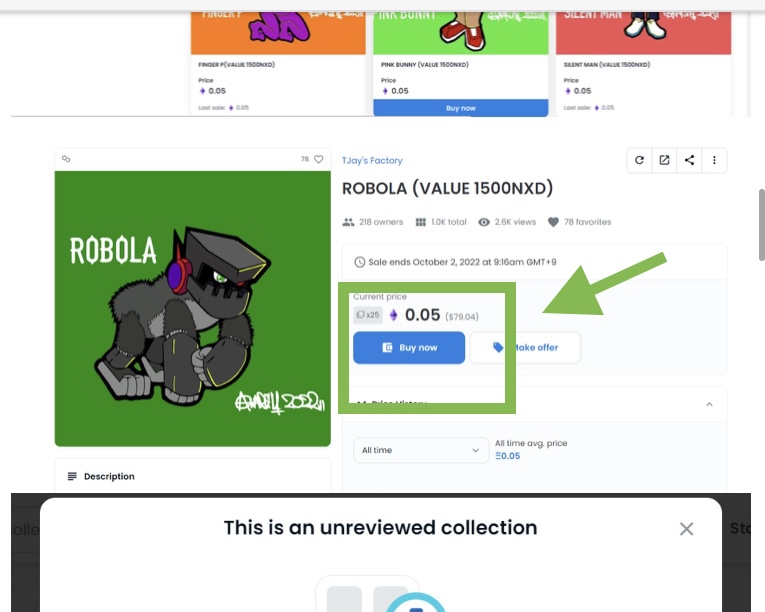Open the external link icon
Screen dimensions: 765x612
coord(664,160)
